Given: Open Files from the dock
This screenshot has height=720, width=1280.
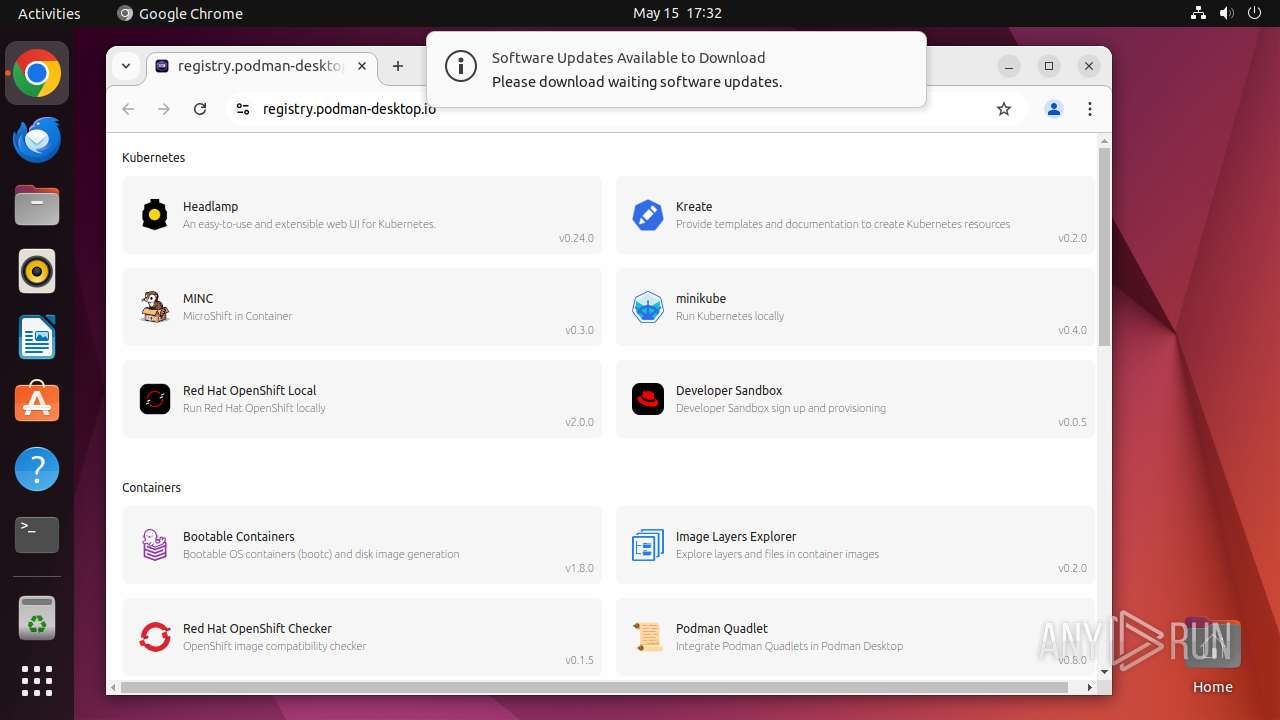Looking at the screenshot, I should 37,206.
